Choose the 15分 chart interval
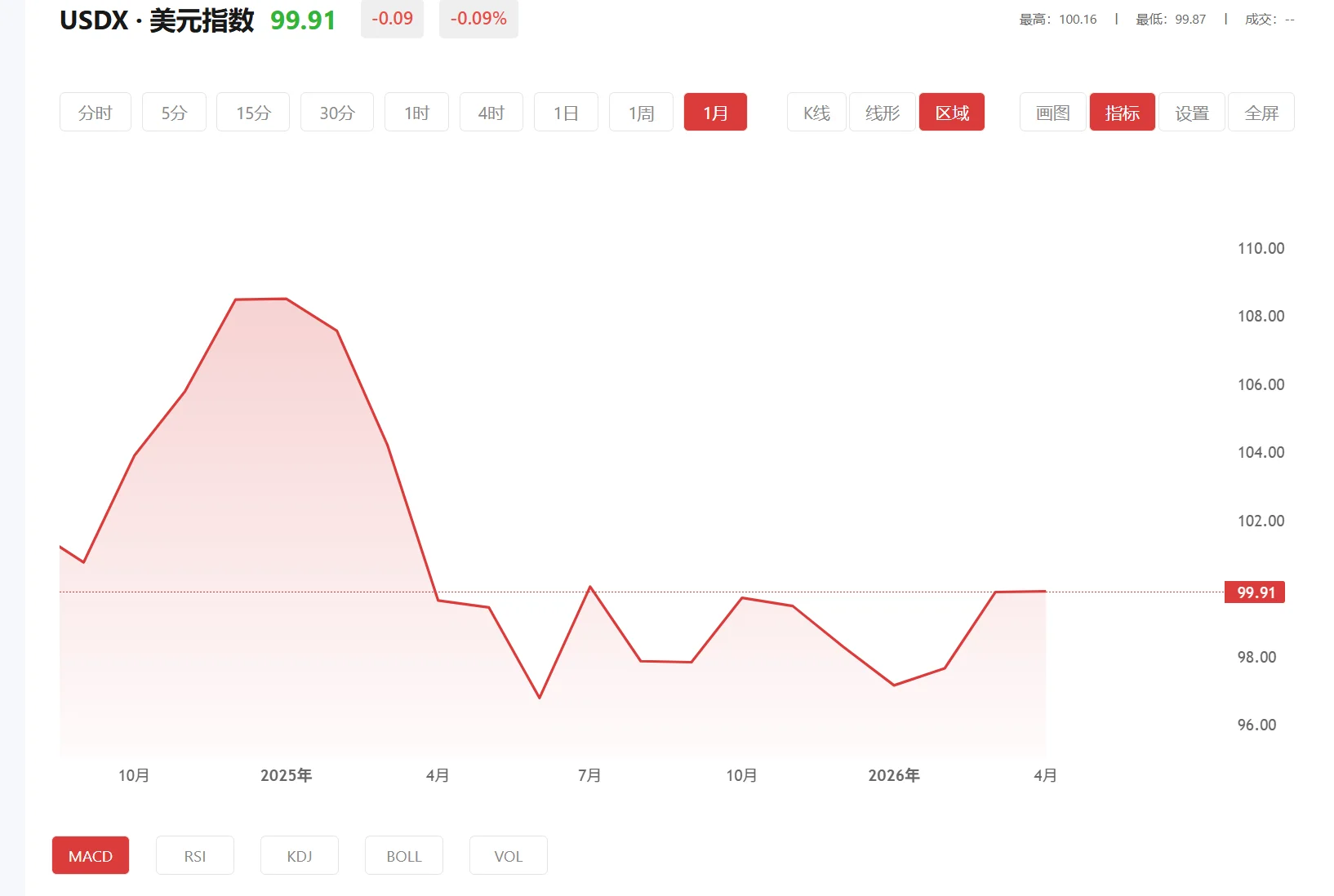The width and height of the screenshot is (1334, 896). 253,113
